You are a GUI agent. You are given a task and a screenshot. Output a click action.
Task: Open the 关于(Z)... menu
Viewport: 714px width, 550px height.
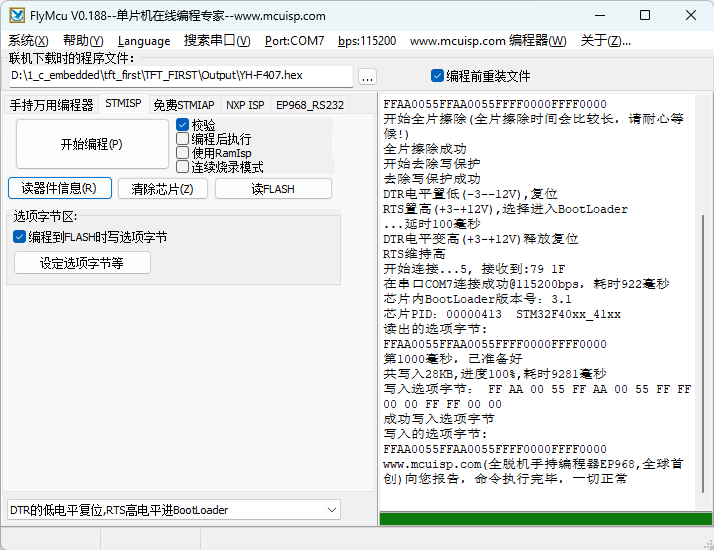click(606, 41)
